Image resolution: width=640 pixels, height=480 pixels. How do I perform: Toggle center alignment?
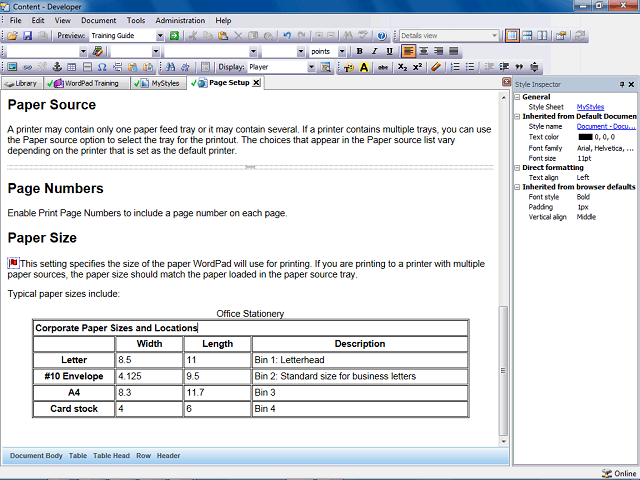coord(424,51)
